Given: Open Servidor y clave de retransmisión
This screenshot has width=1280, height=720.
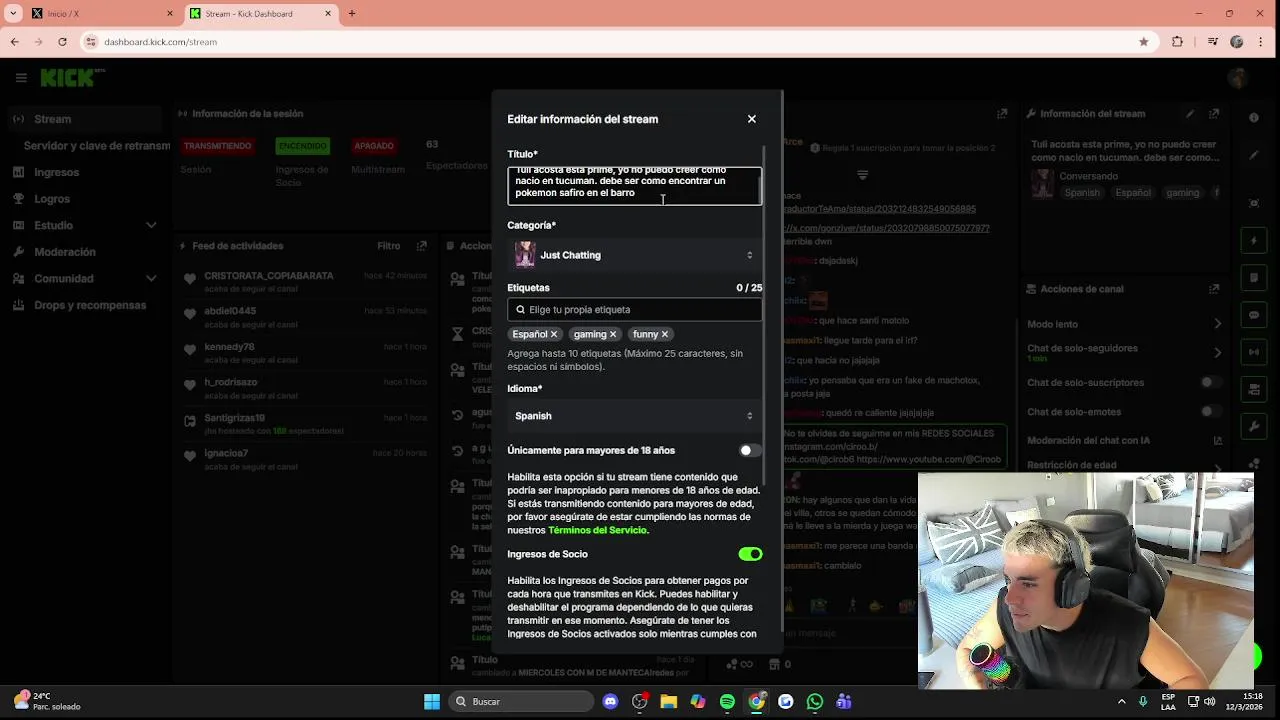Looking at the screenshot, I should pyautogui.click(x=97, y=146).
